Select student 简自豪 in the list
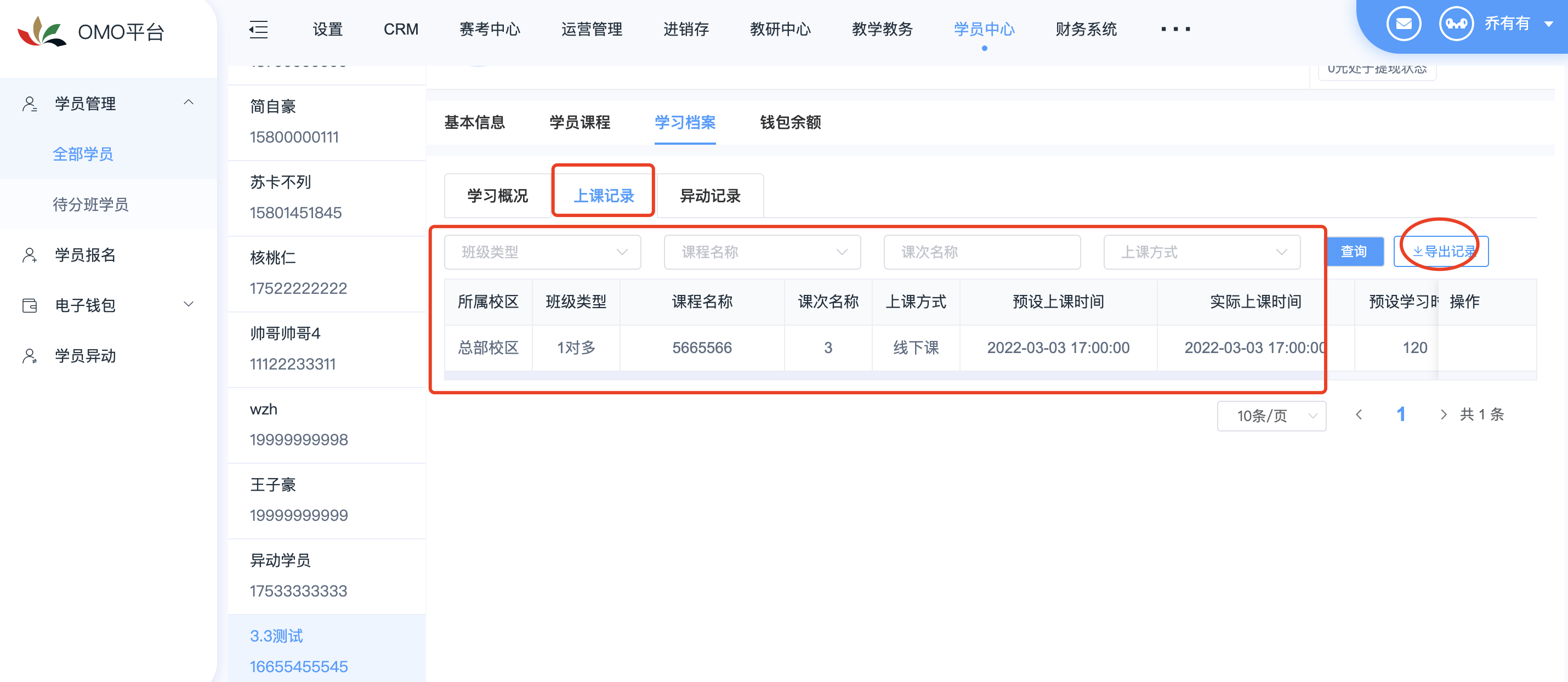 click(326, 122)
